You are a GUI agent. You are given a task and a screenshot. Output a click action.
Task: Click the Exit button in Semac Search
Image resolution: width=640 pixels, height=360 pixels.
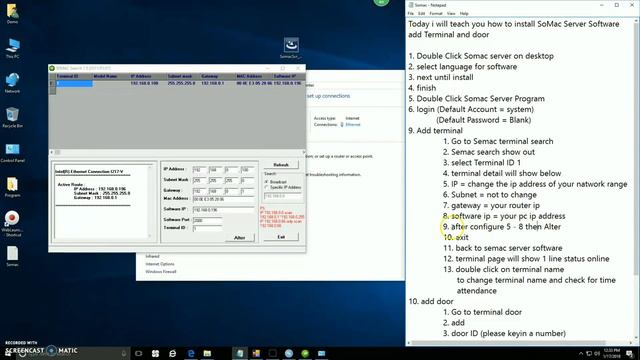click(281, 237)
